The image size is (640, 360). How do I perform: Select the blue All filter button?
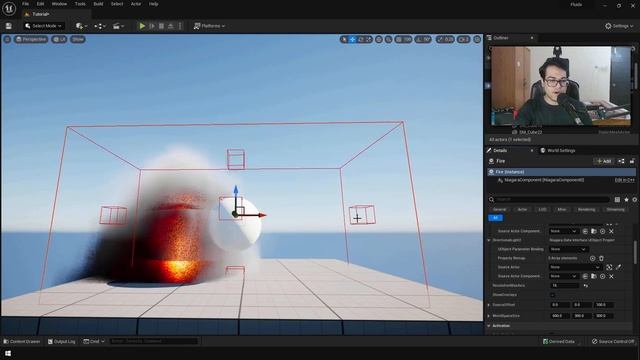[x=496, y=218]
